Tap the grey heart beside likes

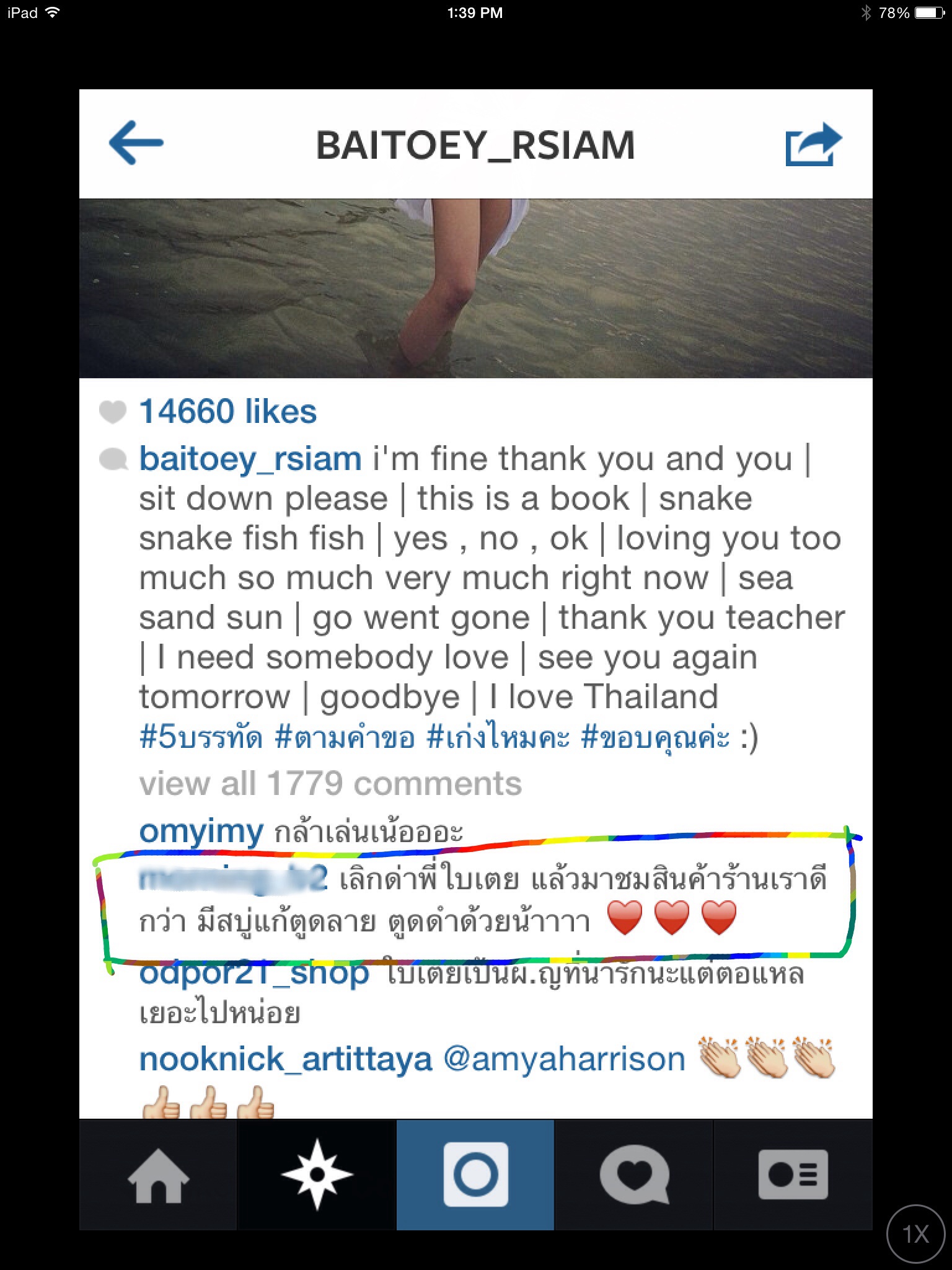113,412
